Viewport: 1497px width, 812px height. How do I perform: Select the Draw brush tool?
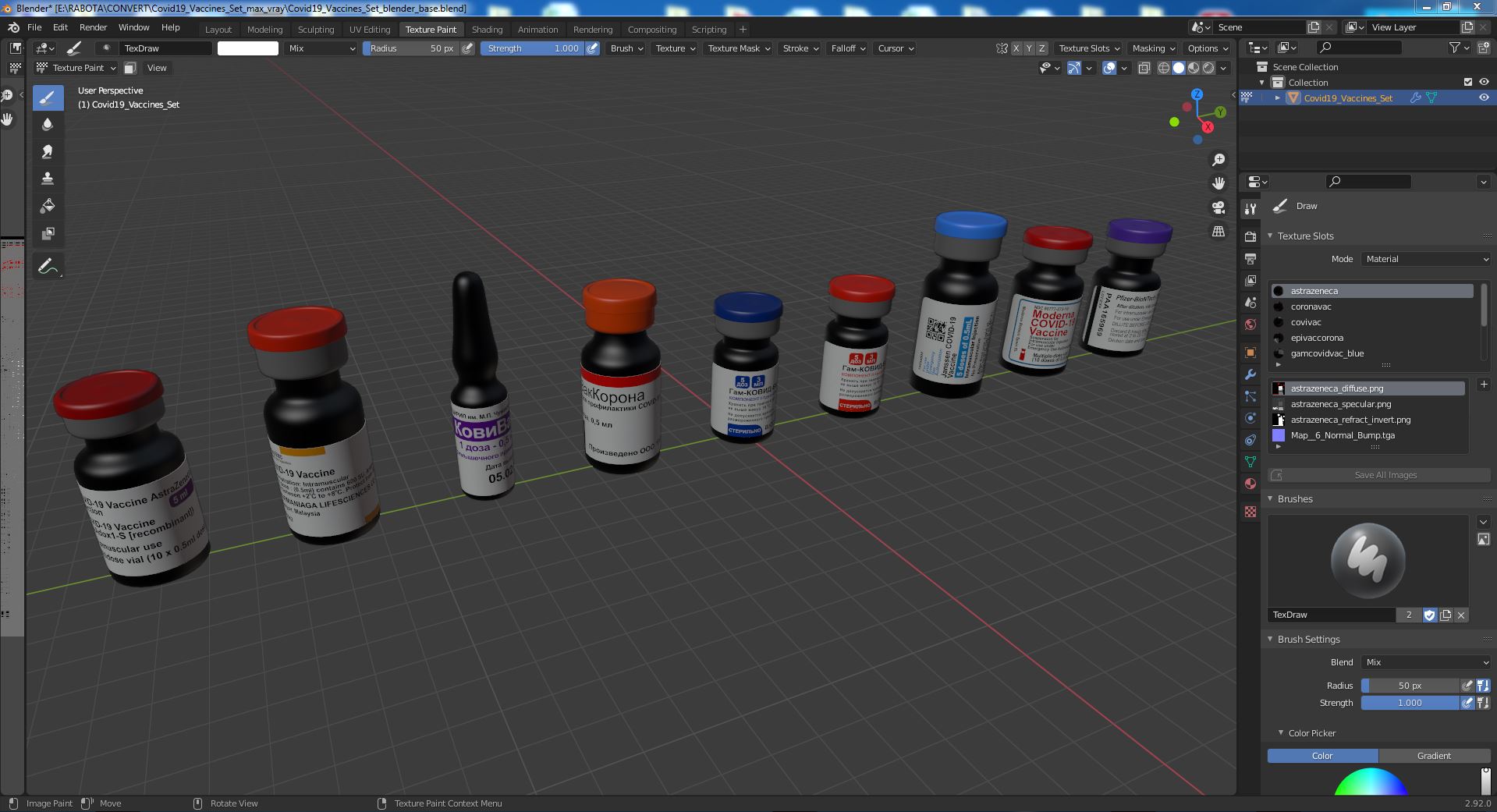[x=48, y=98]
